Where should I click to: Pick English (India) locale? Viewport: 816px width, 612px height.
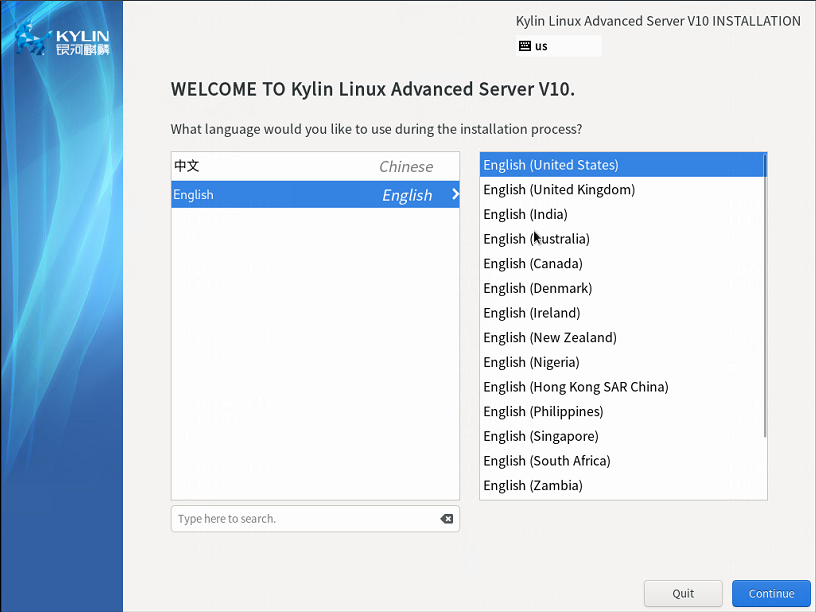point(622,214)
